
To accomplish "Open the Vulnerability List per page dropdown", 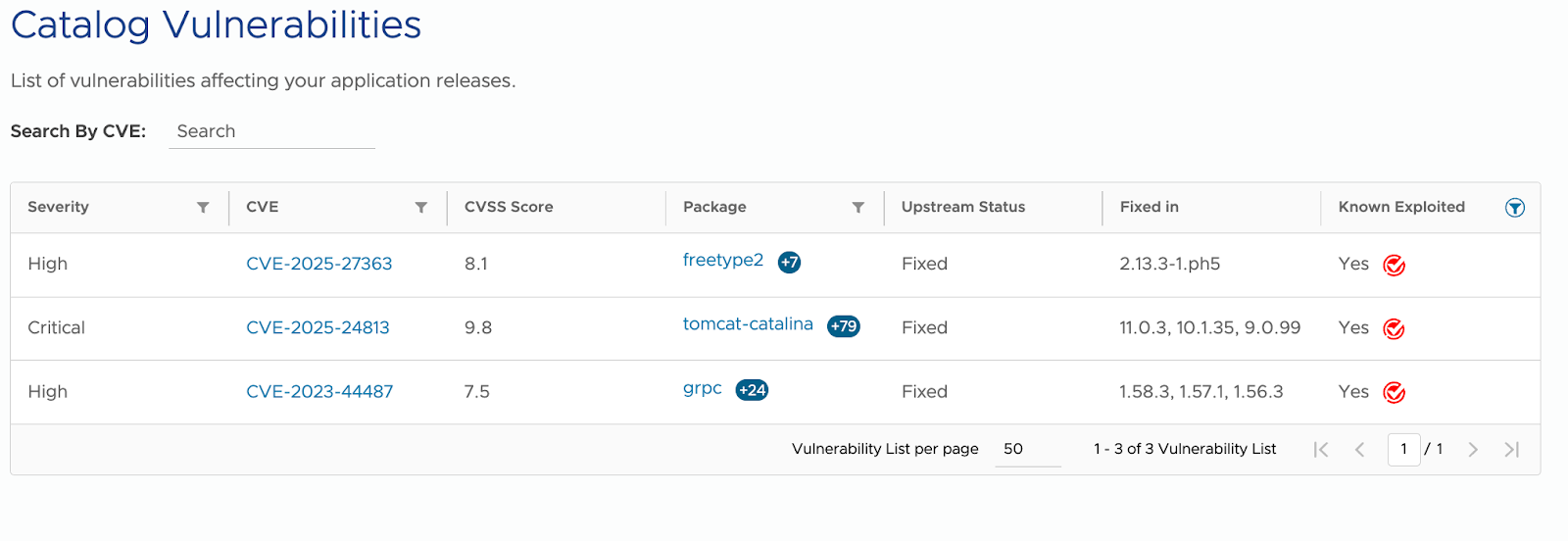I will click(1028, 449).
